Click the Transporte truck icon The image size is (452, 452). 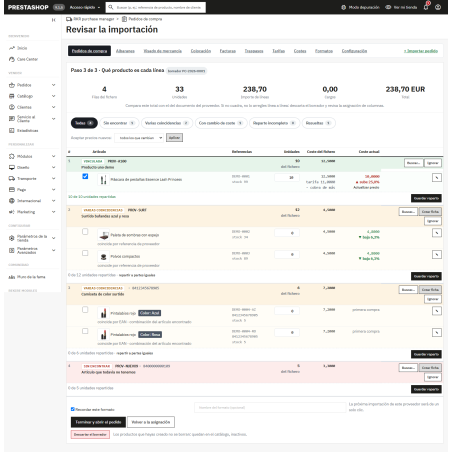12,178
